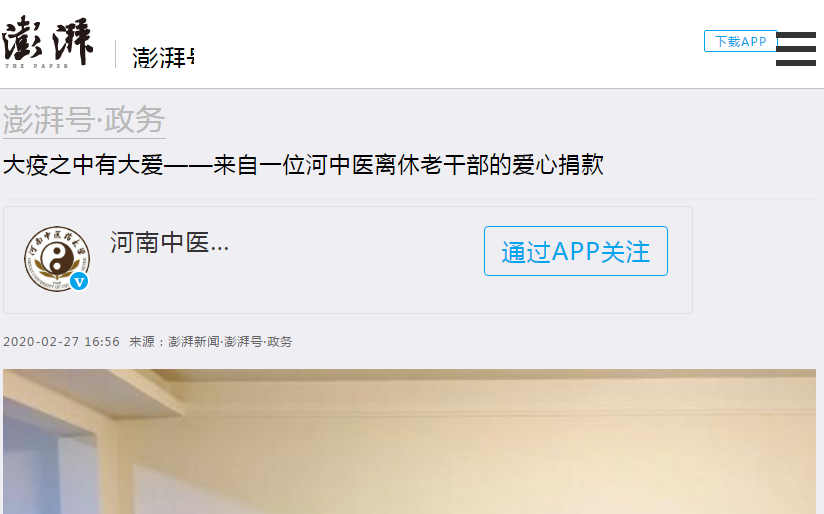Click the source text 澎湃新闻·澎湃号·政务
Image resolution: width=824 pixels, height=514 pixels.
230,342
